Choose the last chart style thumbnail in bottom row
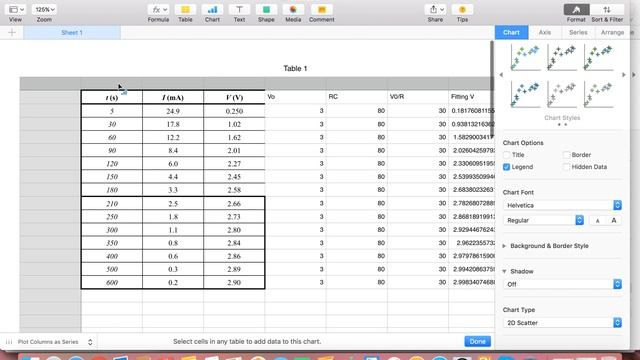The image size is (640, 360). (x=598, y=94)
